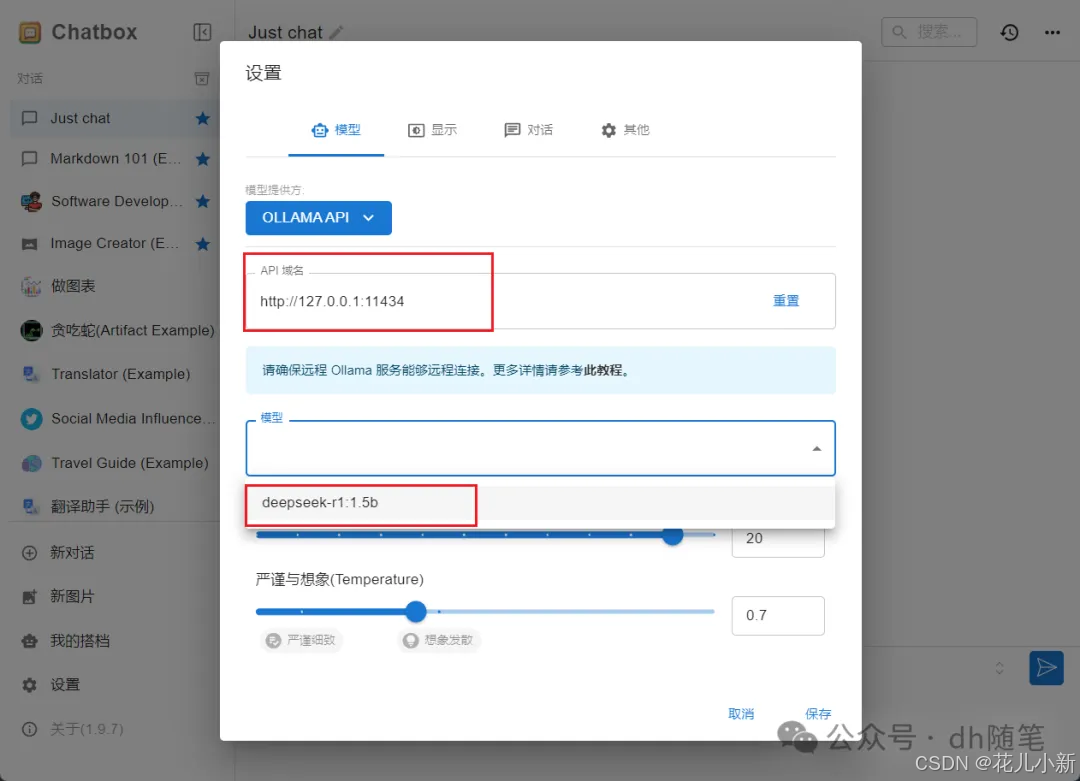Viewport: 1080px width, 781px height.
Task: Click the 翻译助手 (示例) icon
Action: click(31, 506)
